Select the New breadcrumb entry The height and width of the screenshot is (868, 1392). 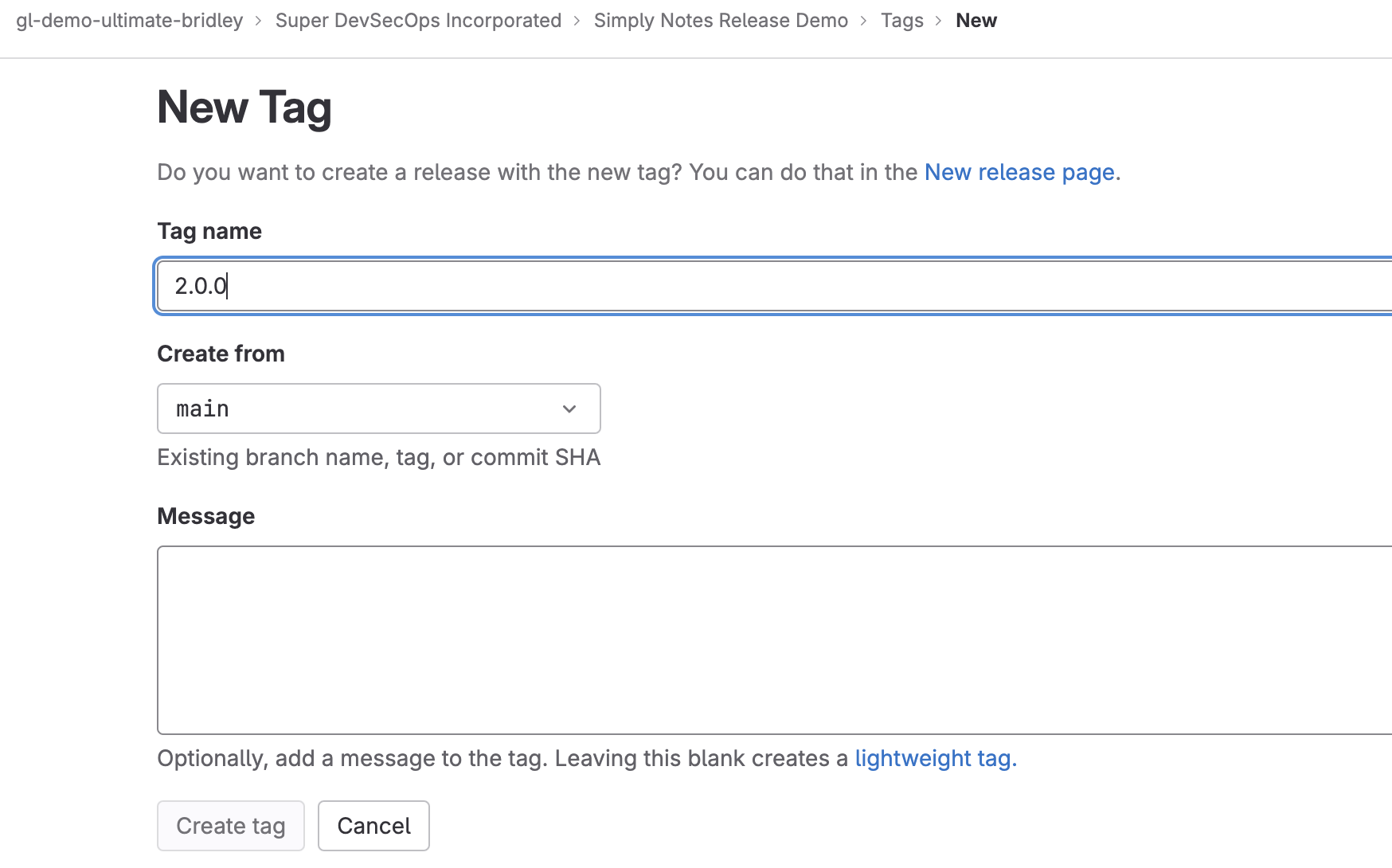pyautogui.click(x=976, y=20)
